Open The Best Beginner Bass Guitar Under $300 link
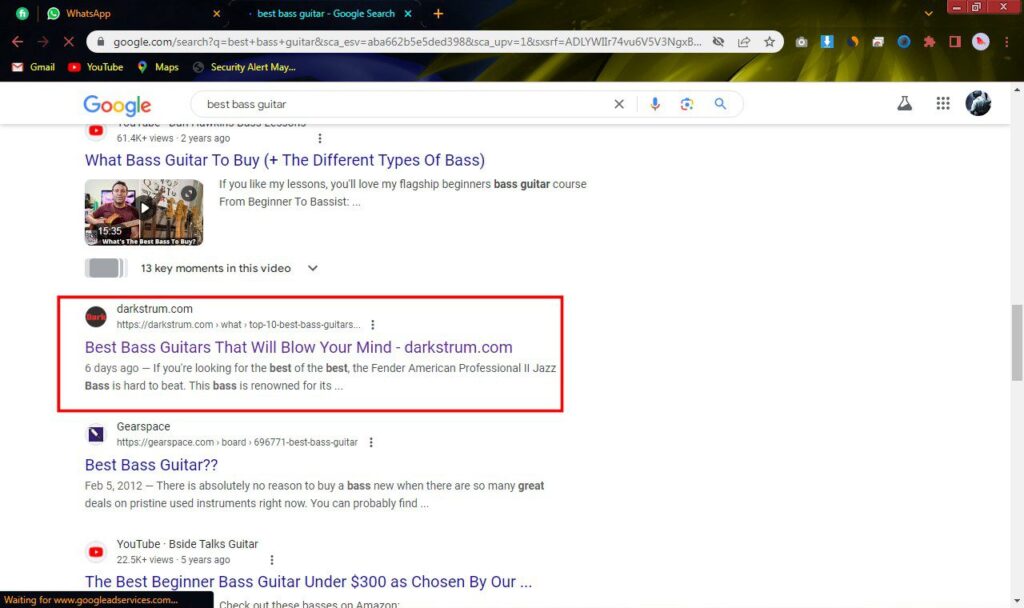The height and width of the screenshot is (608, 1024). (x=308, y=582)
